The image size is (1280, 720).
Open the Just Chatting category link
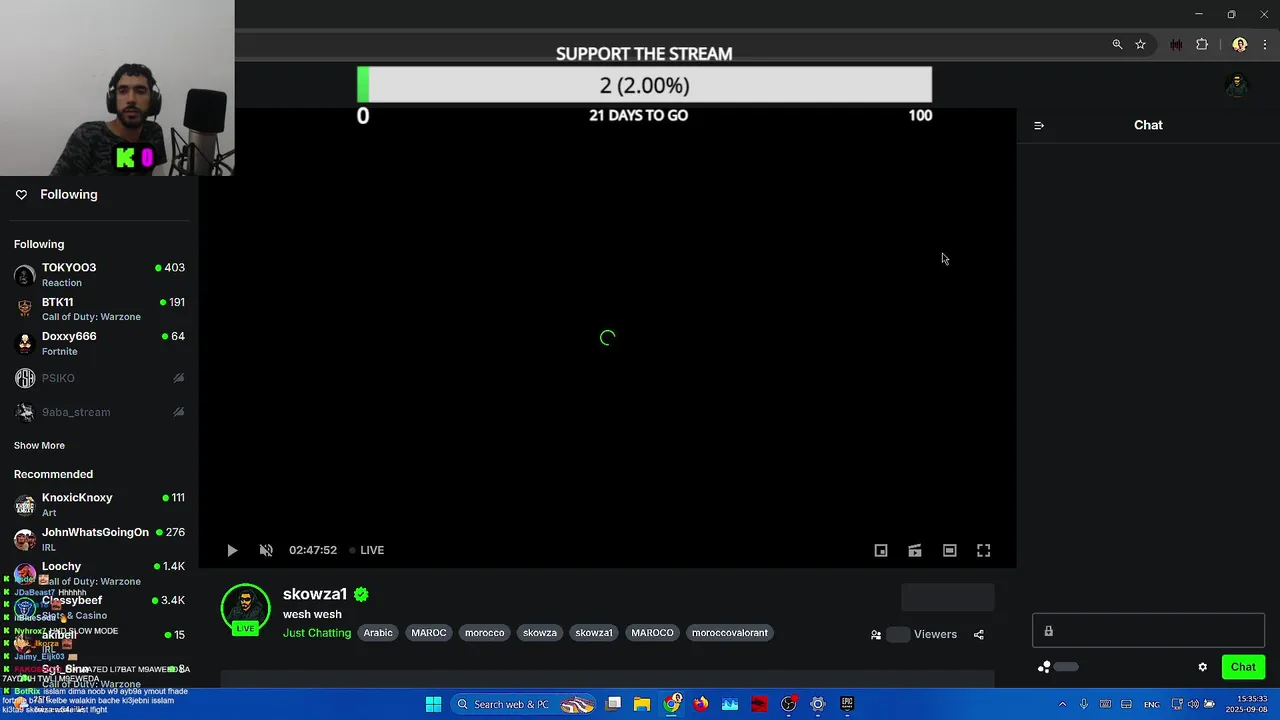pos(317,633)
